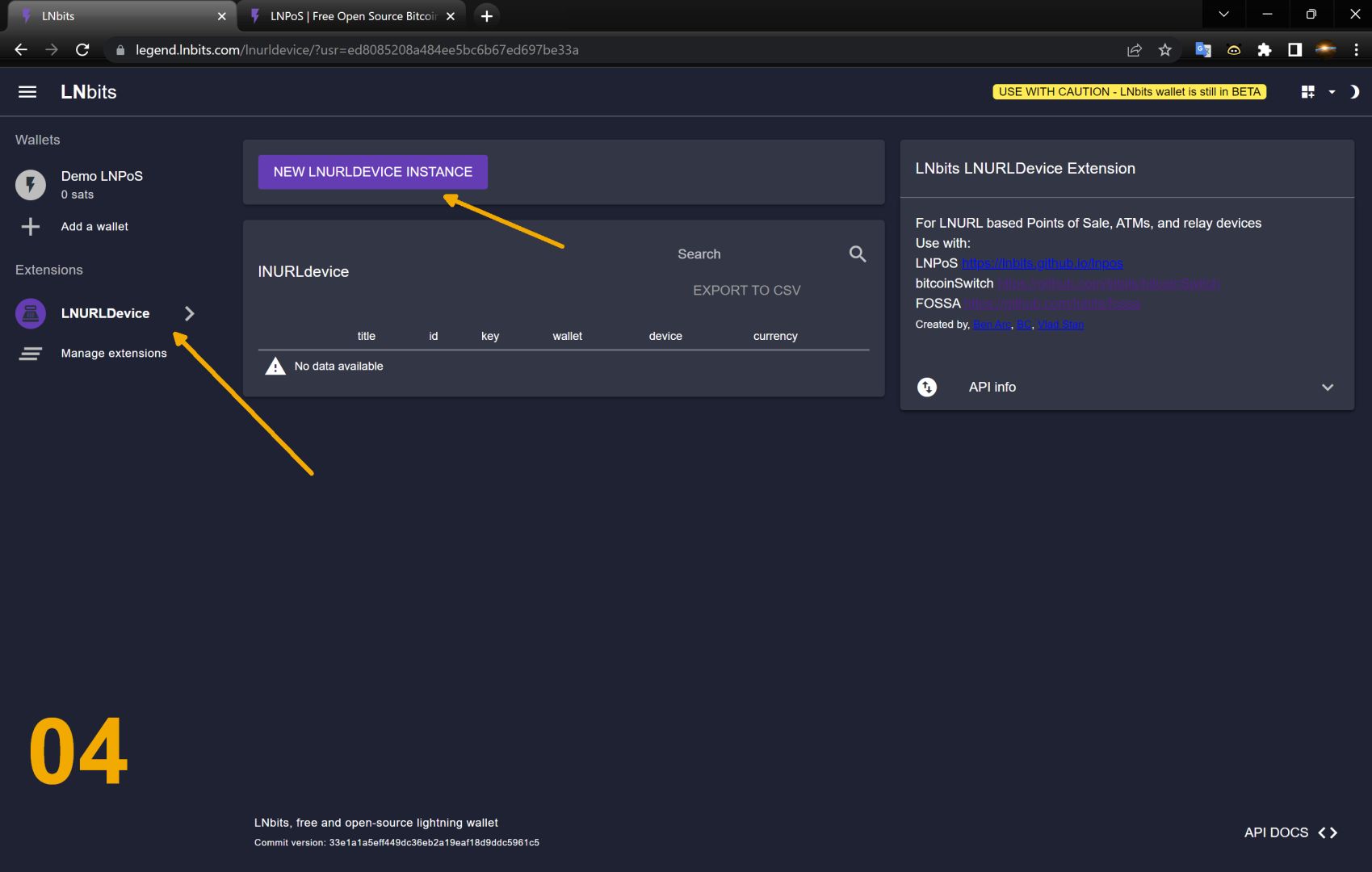The width and height of the screenshot is (1372, 872).
Task: Click into the Search input field
Action: [x=751, y=254]
